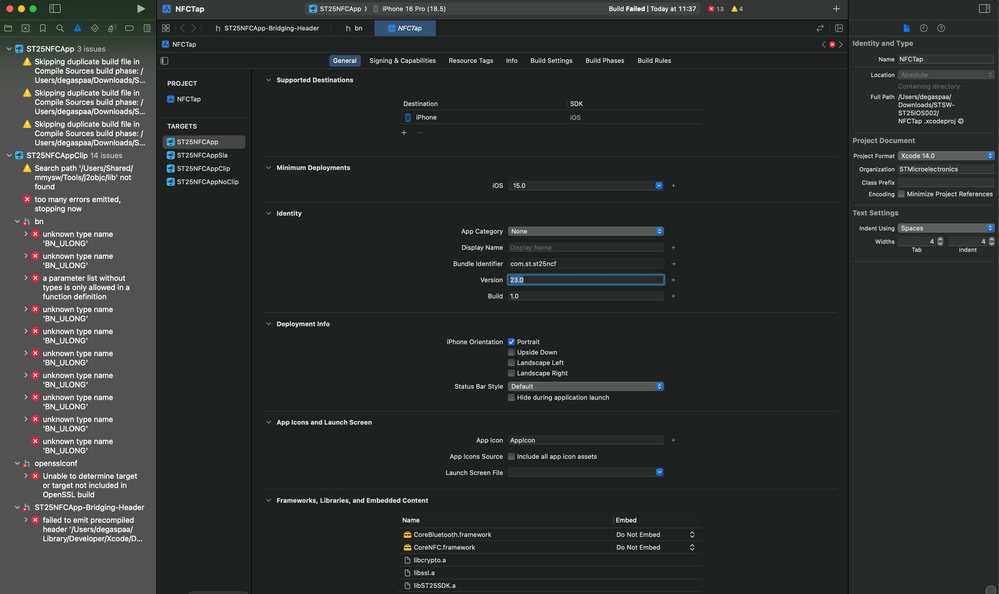Screen dimensions: 999x594
Task: Open the Find navigator magnifier icon
Action: click(x=60, y=28)
